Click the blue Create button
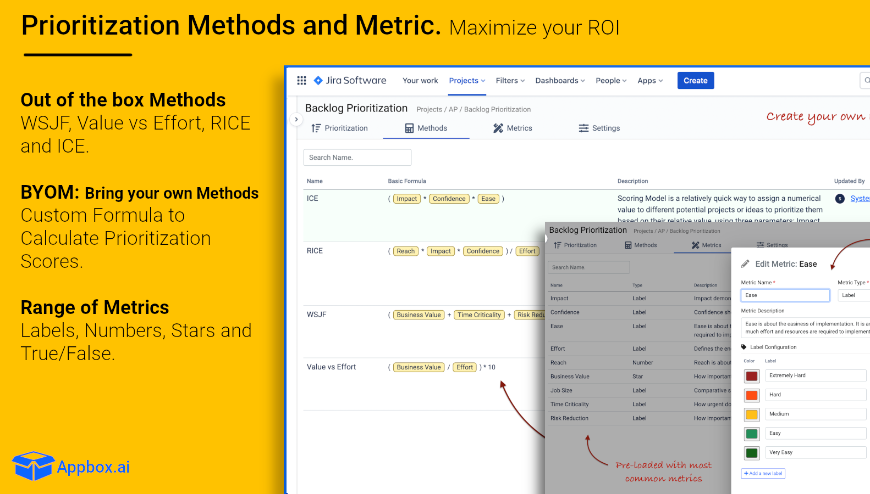Image resolution: width=870 pixels, height=494 pixels. tap(695, 80)
